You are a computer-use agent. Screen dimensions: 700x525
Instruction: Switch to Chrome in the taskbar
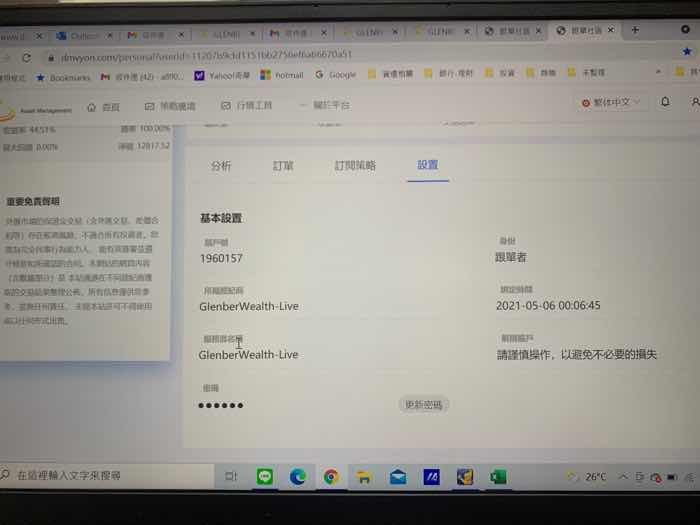(x=331, y=477)
